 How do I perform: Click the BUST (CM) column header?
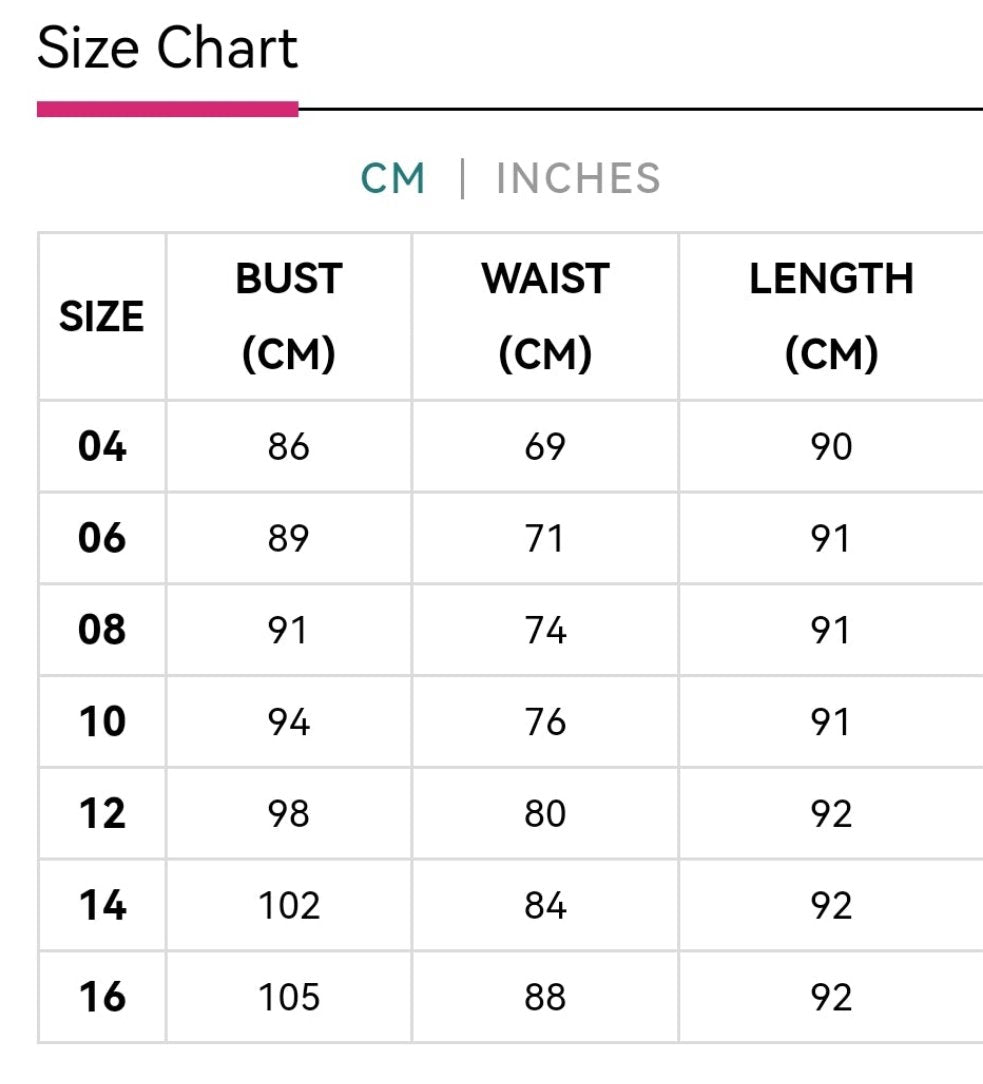coord(289,317)
